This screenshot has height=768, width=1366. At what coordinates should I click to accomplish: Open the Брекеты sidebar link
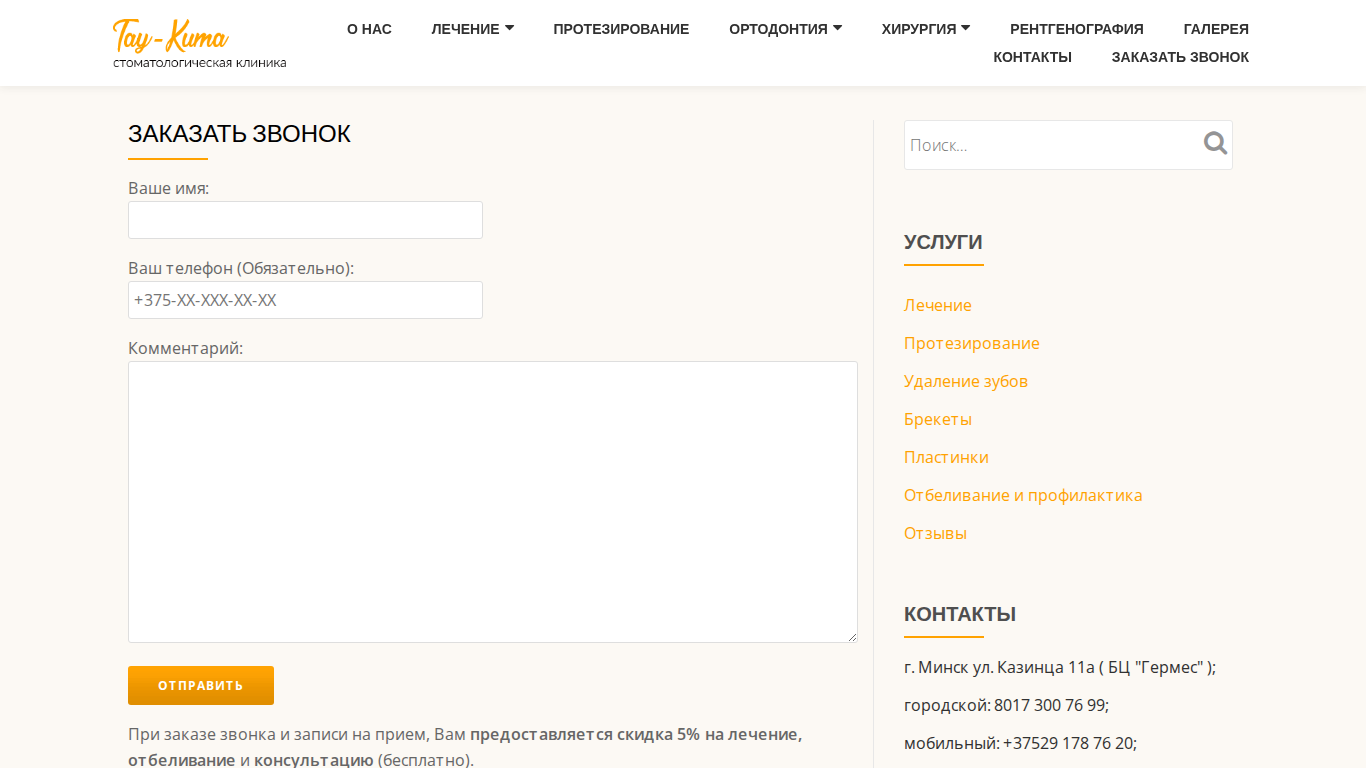(938, 419)
